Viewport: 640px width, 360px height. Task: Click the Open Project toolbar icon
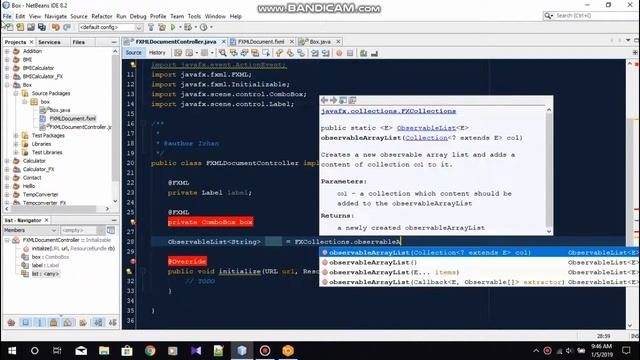(31, 27)
